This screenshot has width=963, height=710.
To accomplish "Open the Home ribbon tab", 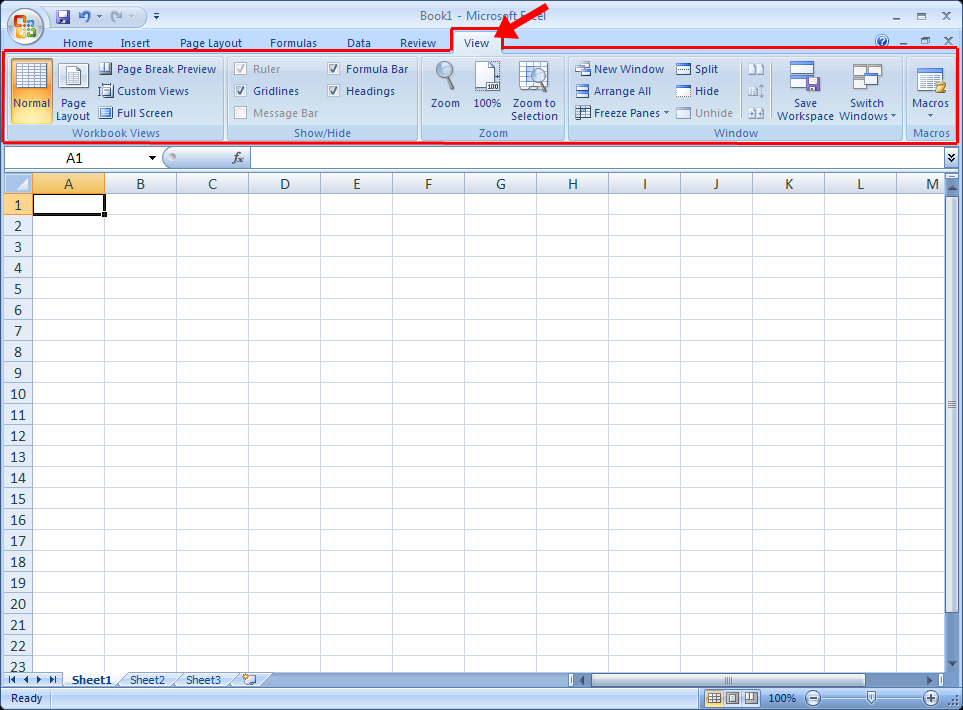I will click(x=78, y=43).
